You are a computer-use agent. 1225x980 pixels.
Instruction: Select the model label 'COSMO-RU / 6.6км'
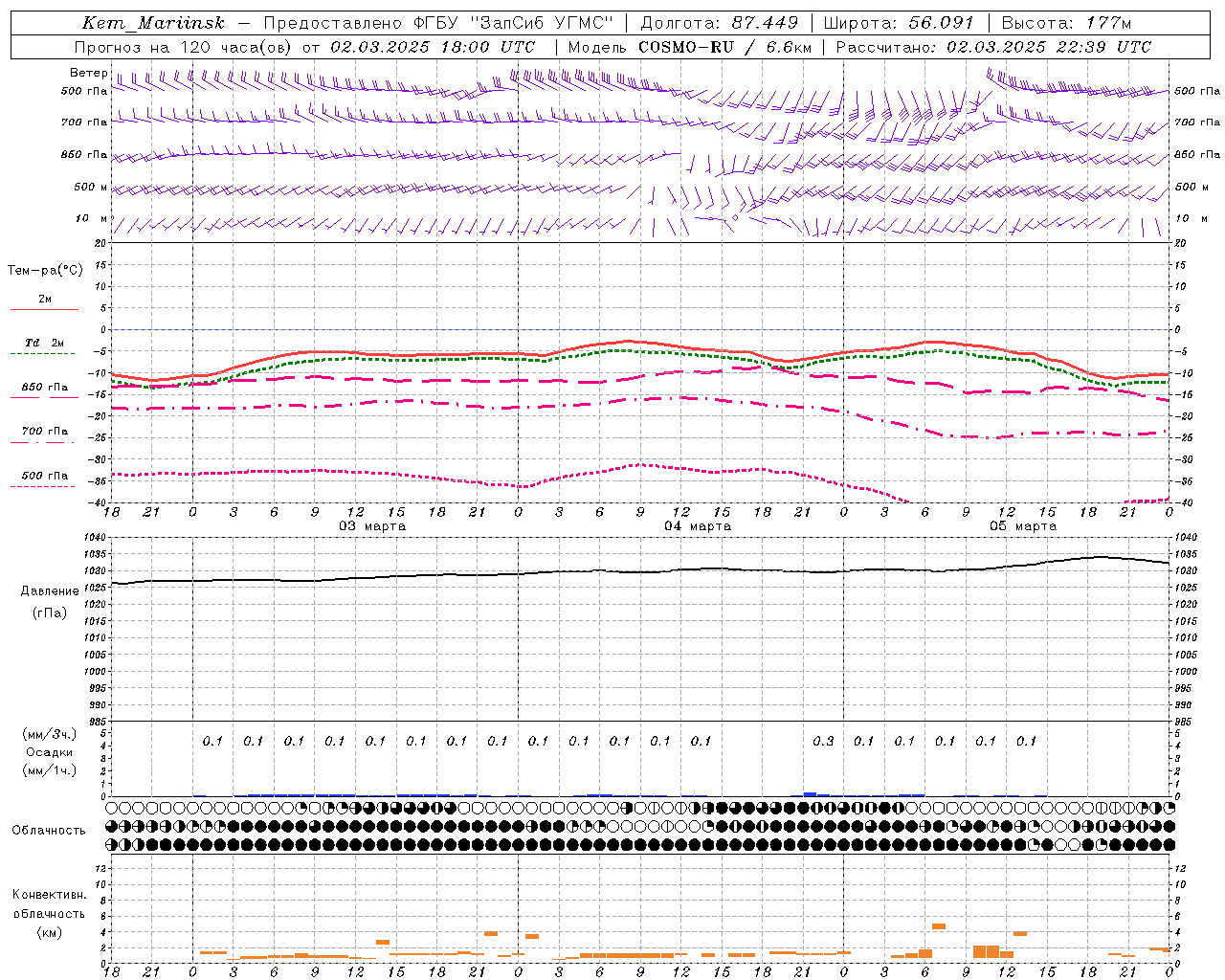[x=725, y=47]
